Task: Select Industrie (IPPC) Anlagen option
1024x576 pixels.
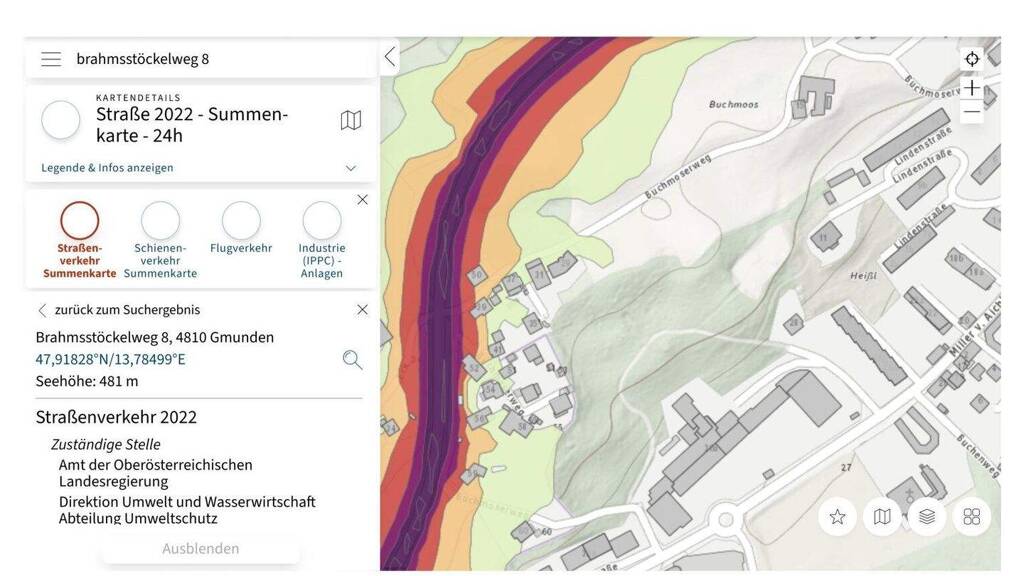Action: (322, 221)
